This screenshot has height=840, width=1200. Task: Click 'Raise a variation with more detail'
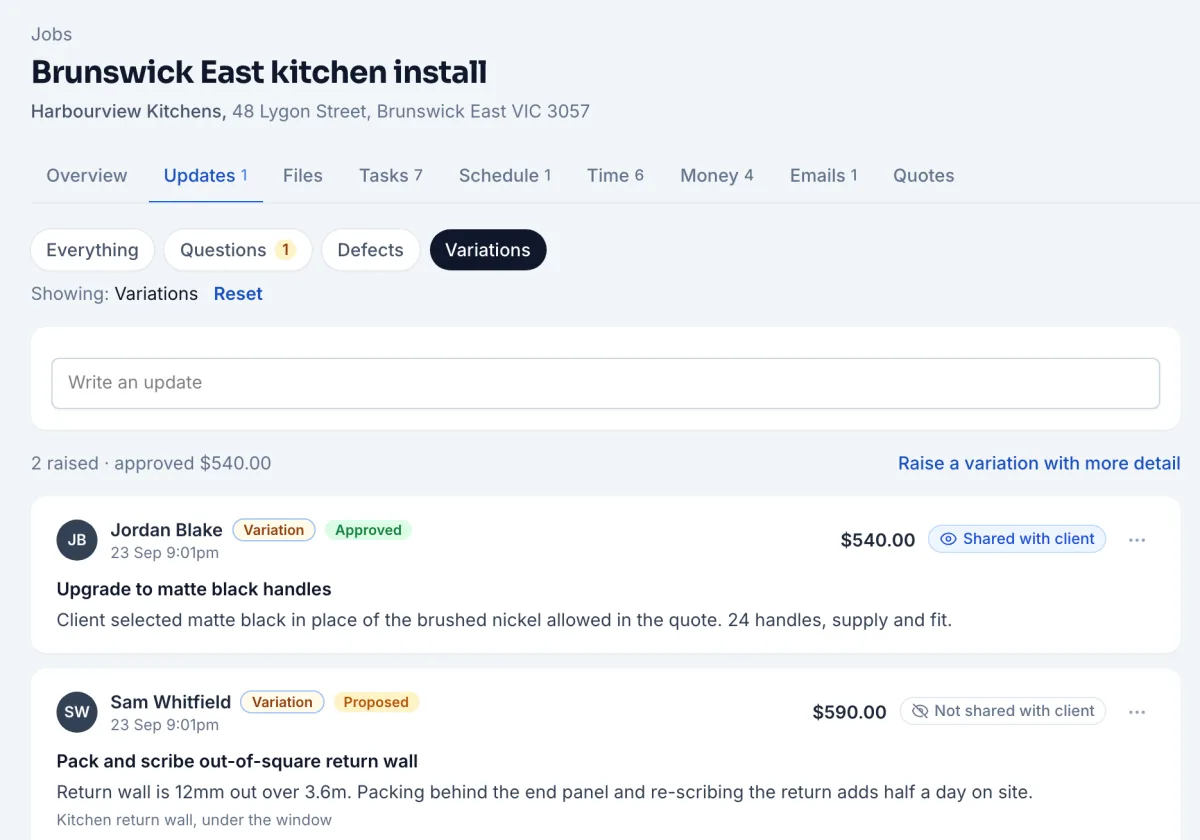(1039, 463)
